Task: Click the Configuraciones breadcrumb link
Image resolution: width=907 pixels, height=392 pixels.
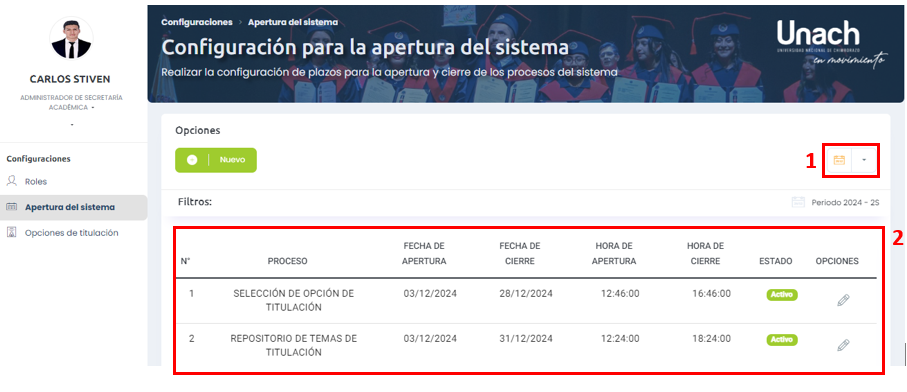Action: pyautogui.click(x=197, y=22)
